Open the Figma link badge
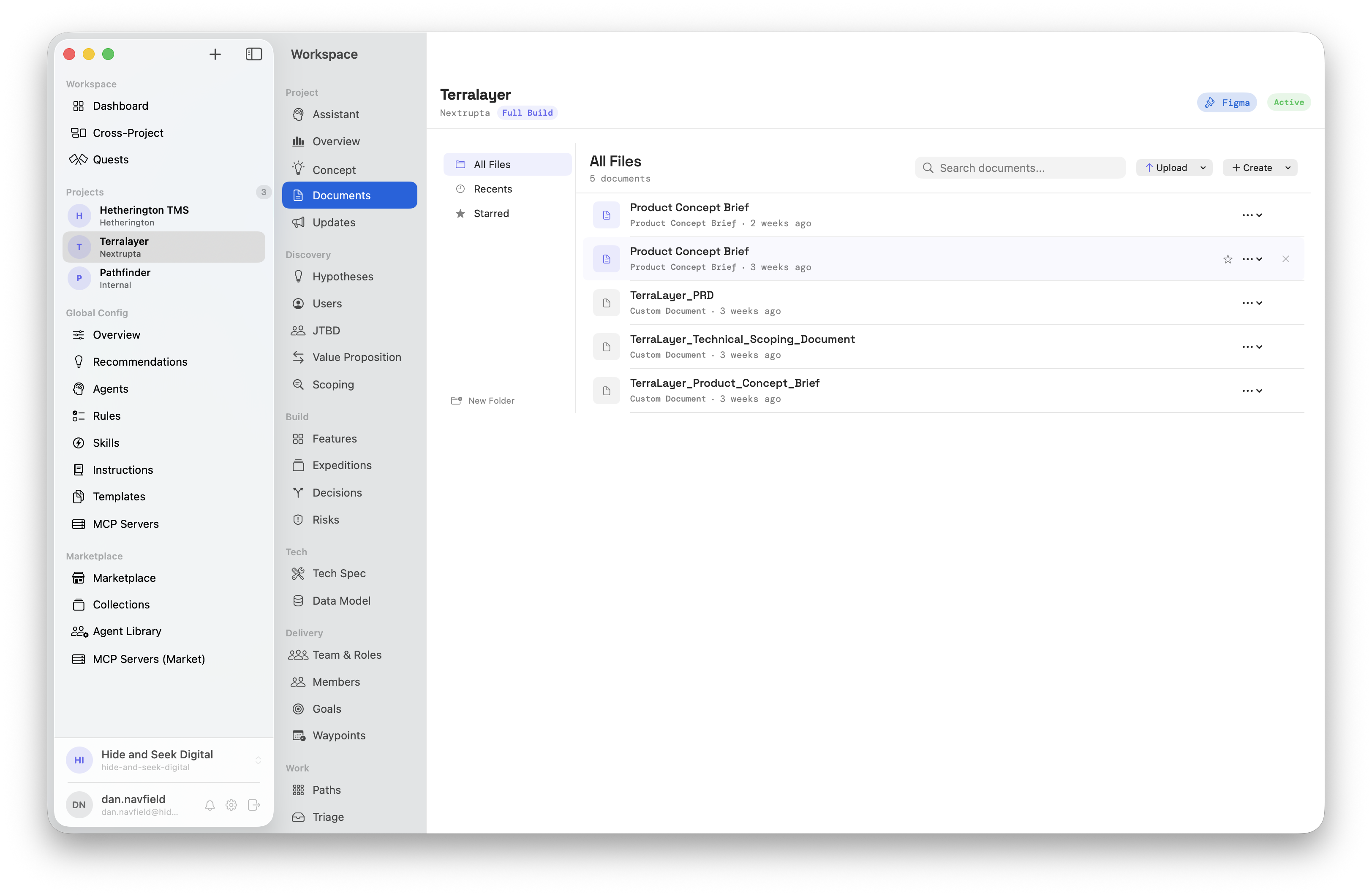This screenshot has height=896, width=1372. pos(1226,103)
